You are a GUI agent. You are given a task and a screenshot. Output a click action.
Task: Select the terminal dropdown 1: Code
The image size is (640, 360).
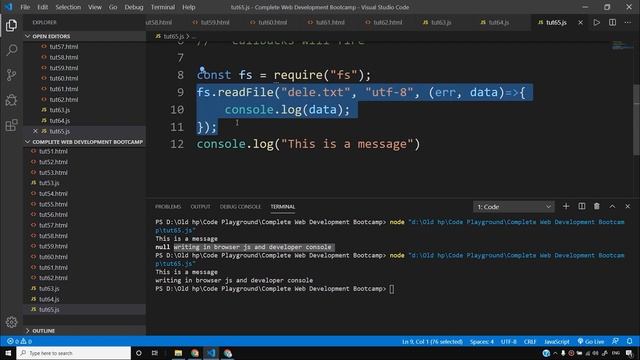point(514,207)
